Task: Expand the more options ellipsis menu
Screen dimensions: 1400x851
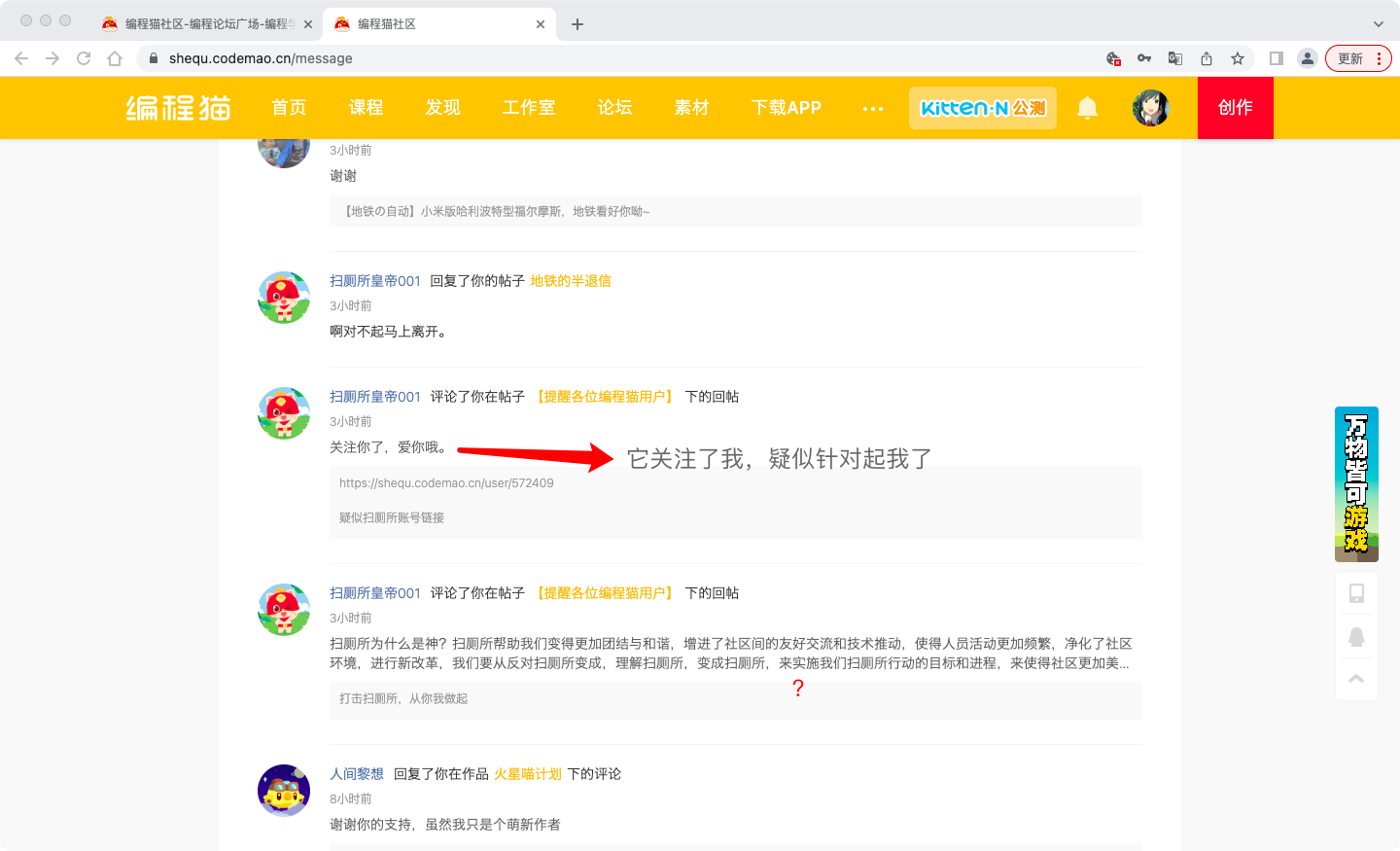Action: pyautogui.click(x=873, y=108)
